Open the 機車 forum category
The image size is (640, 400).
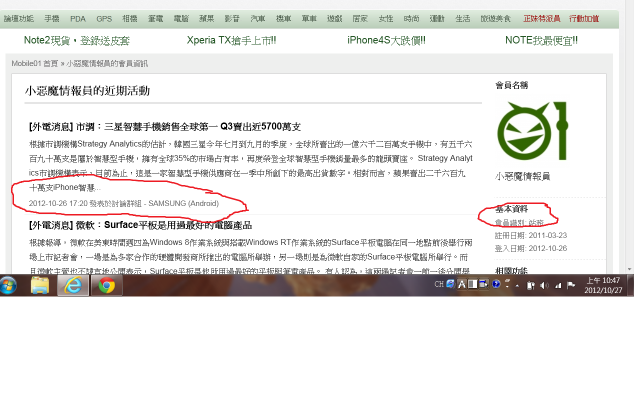(x=284, y=19)
